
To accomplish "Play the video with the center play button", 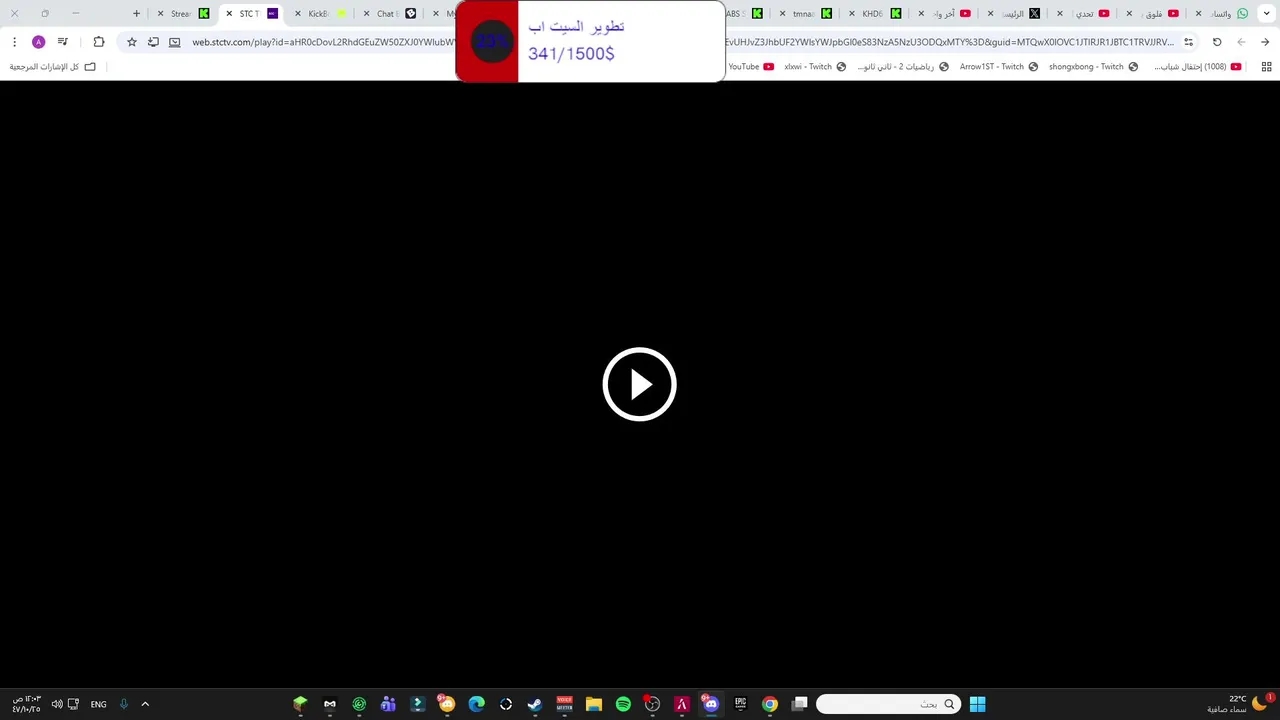I will 640,384.
